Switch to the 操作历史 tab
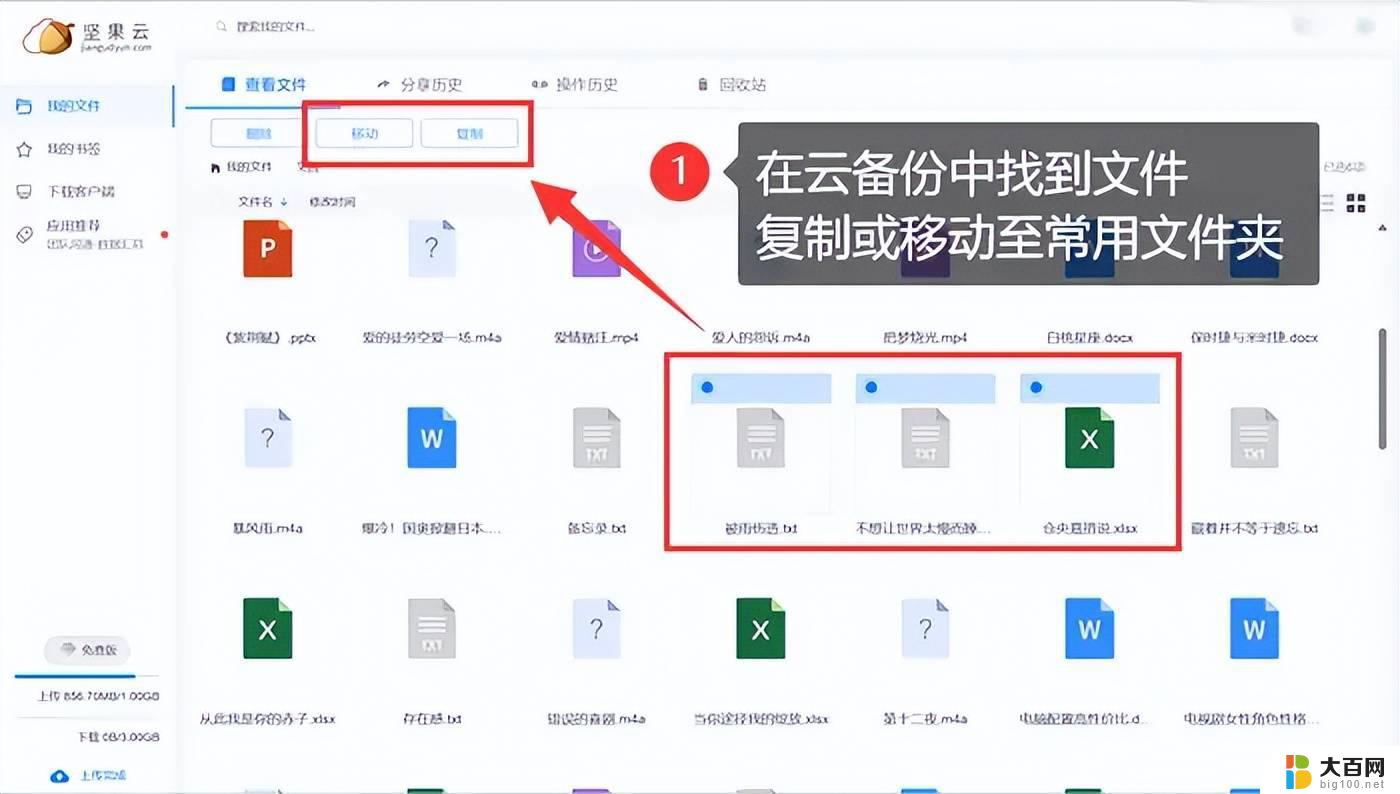 tap(575, 85)
